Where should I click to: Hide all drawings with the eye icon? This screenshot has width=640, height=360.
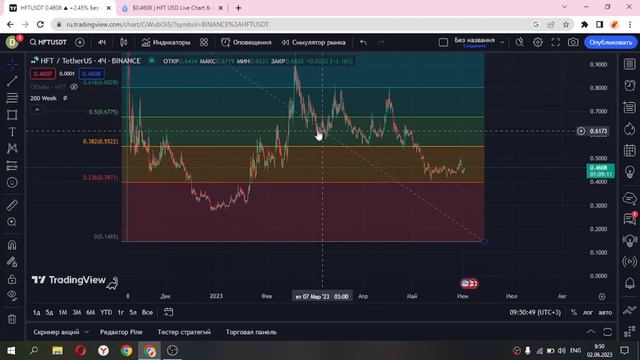pos(12,296)
